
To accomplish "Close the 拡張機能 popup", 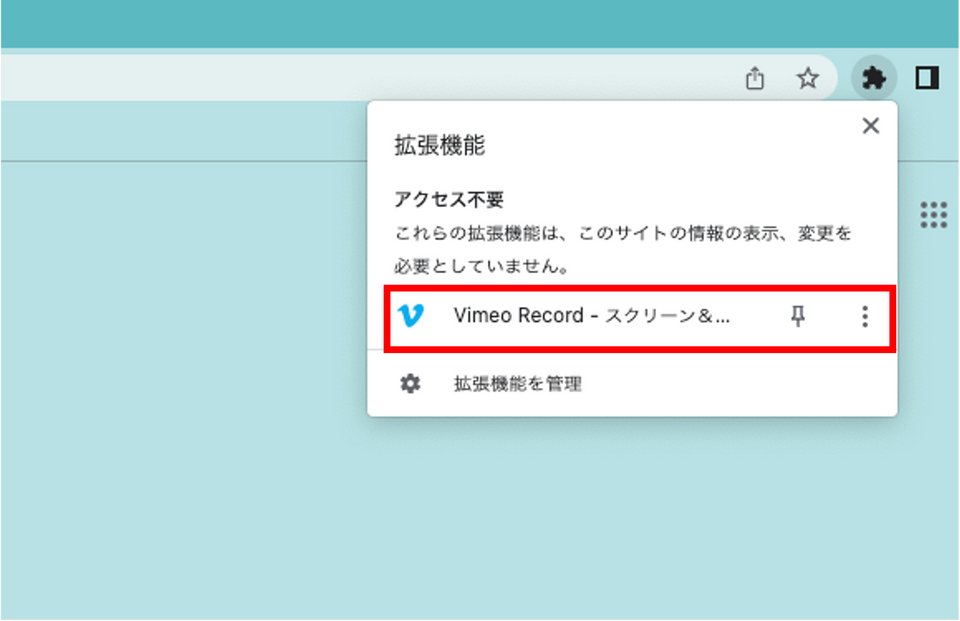I will (x=870, y=126).
